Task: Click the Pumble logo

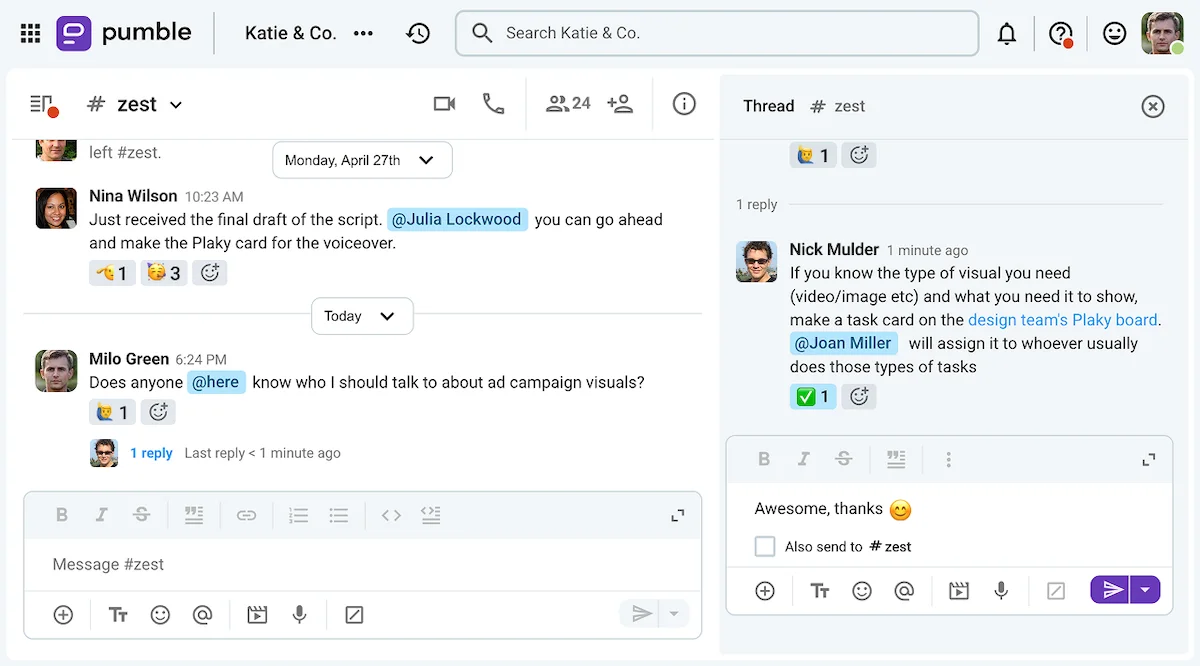Action: [124, 33]
